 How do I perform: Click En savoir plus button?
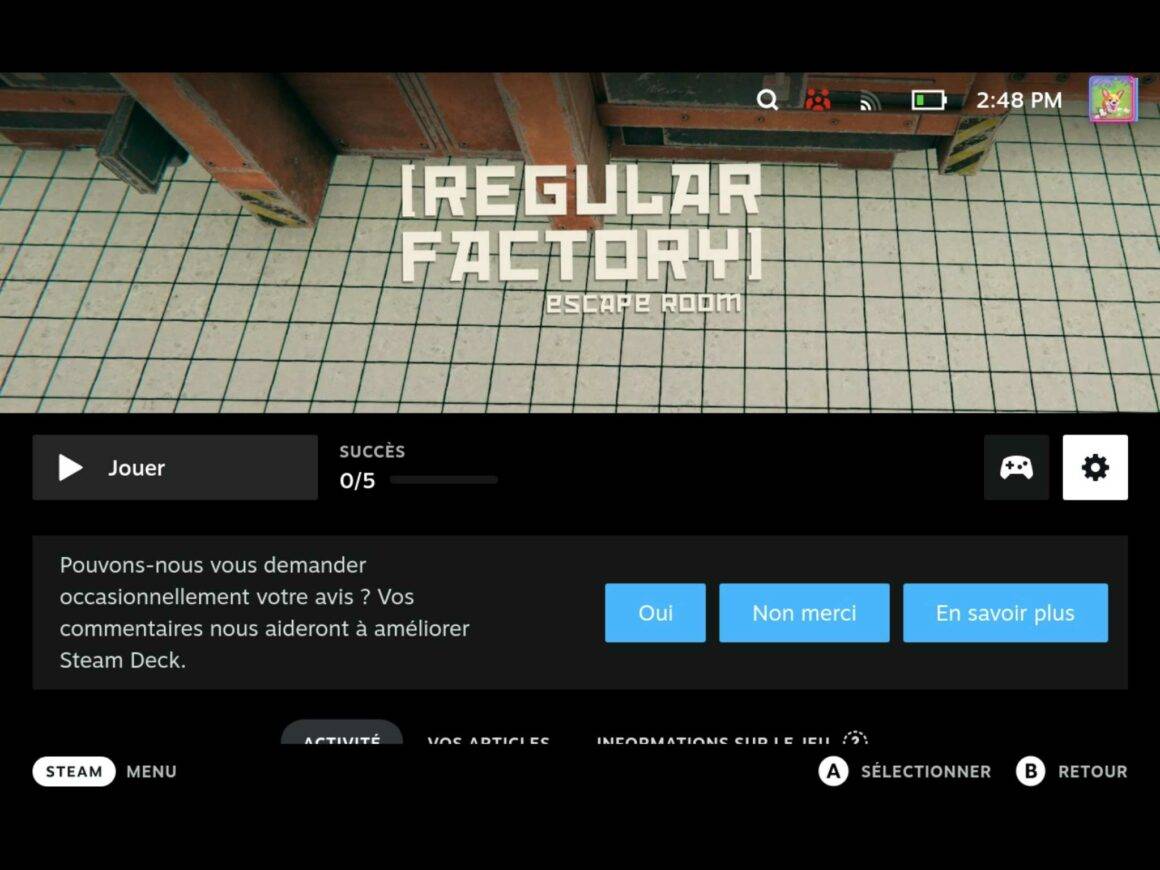click(1005, 613)
